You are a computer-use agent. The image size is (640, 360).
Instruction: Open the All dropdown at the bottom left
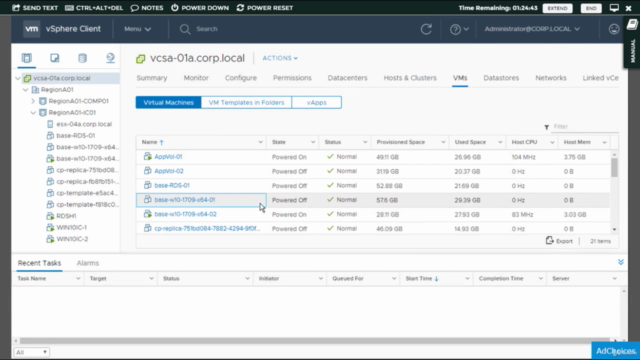32,352
